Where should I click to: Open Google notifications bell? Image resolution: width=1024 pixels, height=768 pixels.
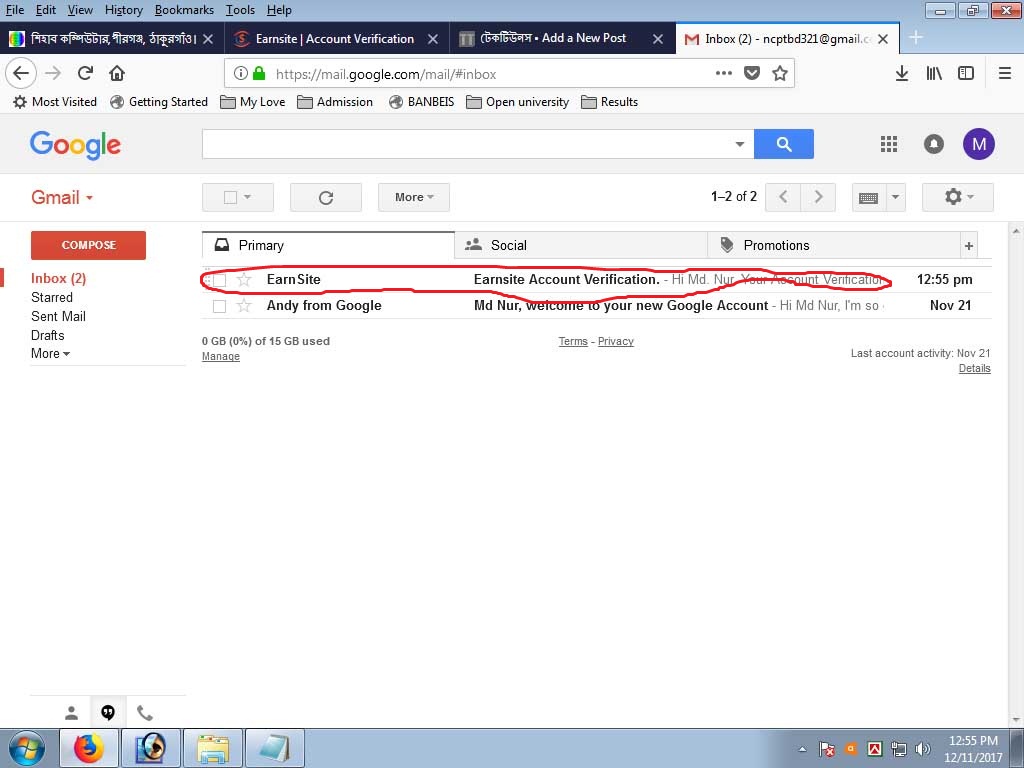(x=933, y=144)
